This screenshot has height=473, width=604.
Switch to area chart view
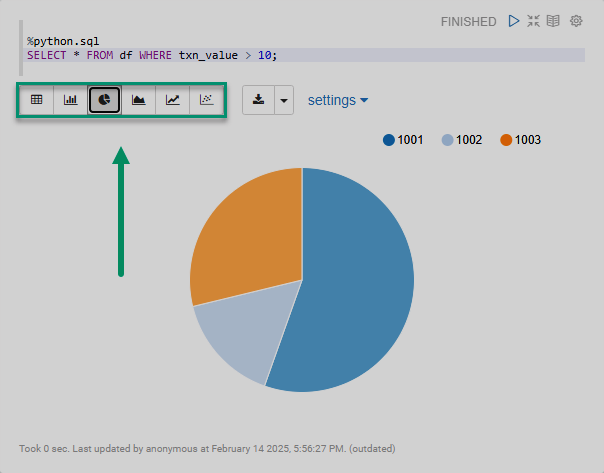click(139, 100)
